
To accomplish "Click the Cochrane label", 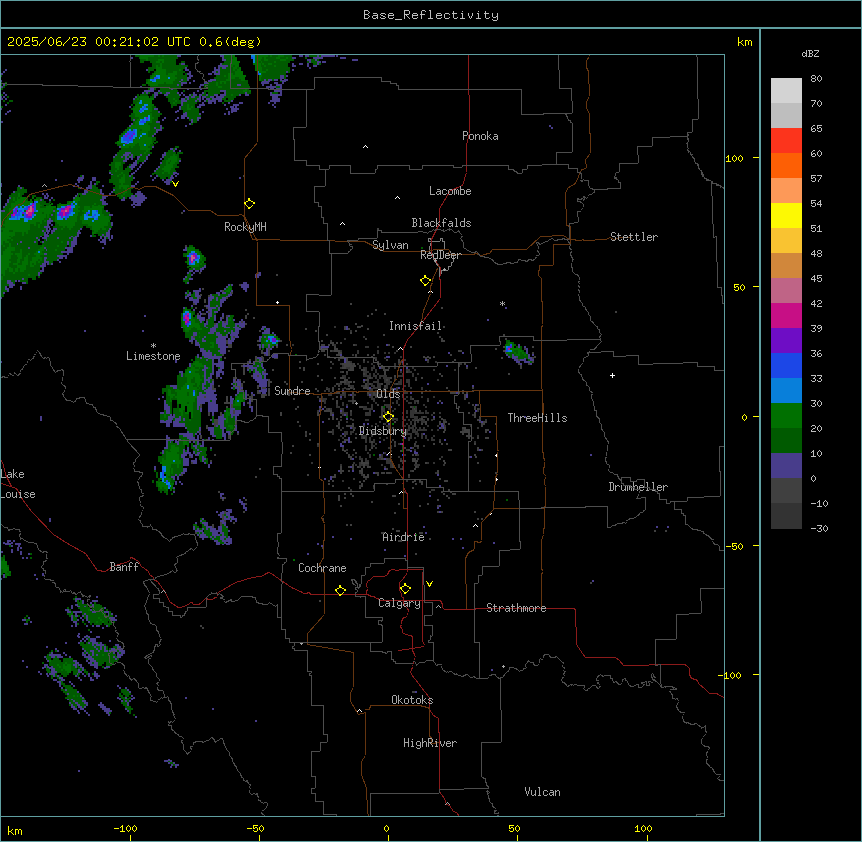I will point(322,568).
